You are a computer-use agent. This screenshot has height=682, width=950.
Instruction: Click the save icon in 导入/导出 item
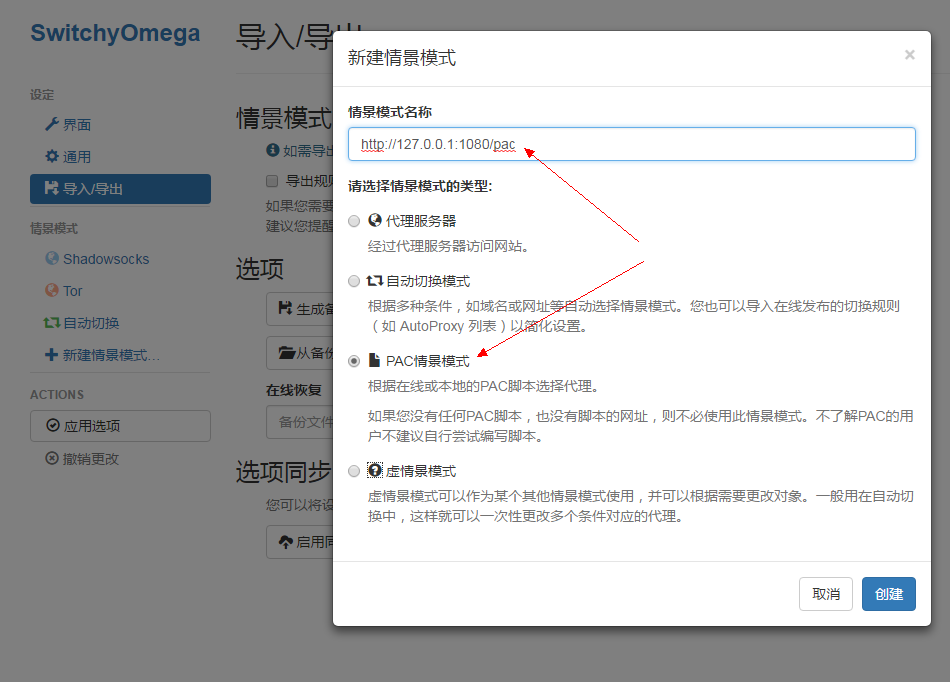[52, 188]
